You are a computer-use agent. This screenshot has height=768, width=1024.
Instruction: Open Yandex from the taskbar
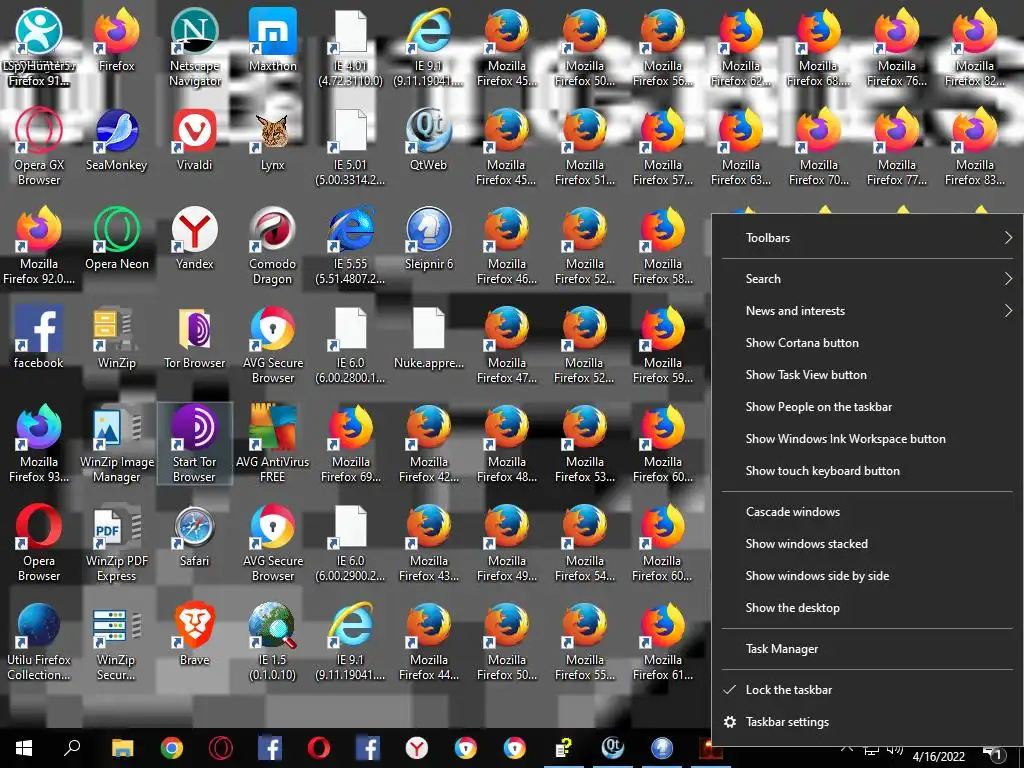point(417,748)
